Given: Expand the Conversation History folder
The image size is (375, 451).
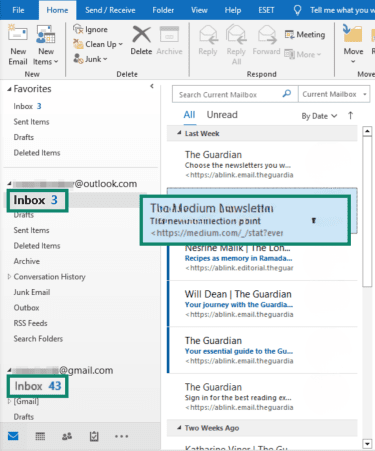Looking at the screenshot, I should [x=9, y=276].
